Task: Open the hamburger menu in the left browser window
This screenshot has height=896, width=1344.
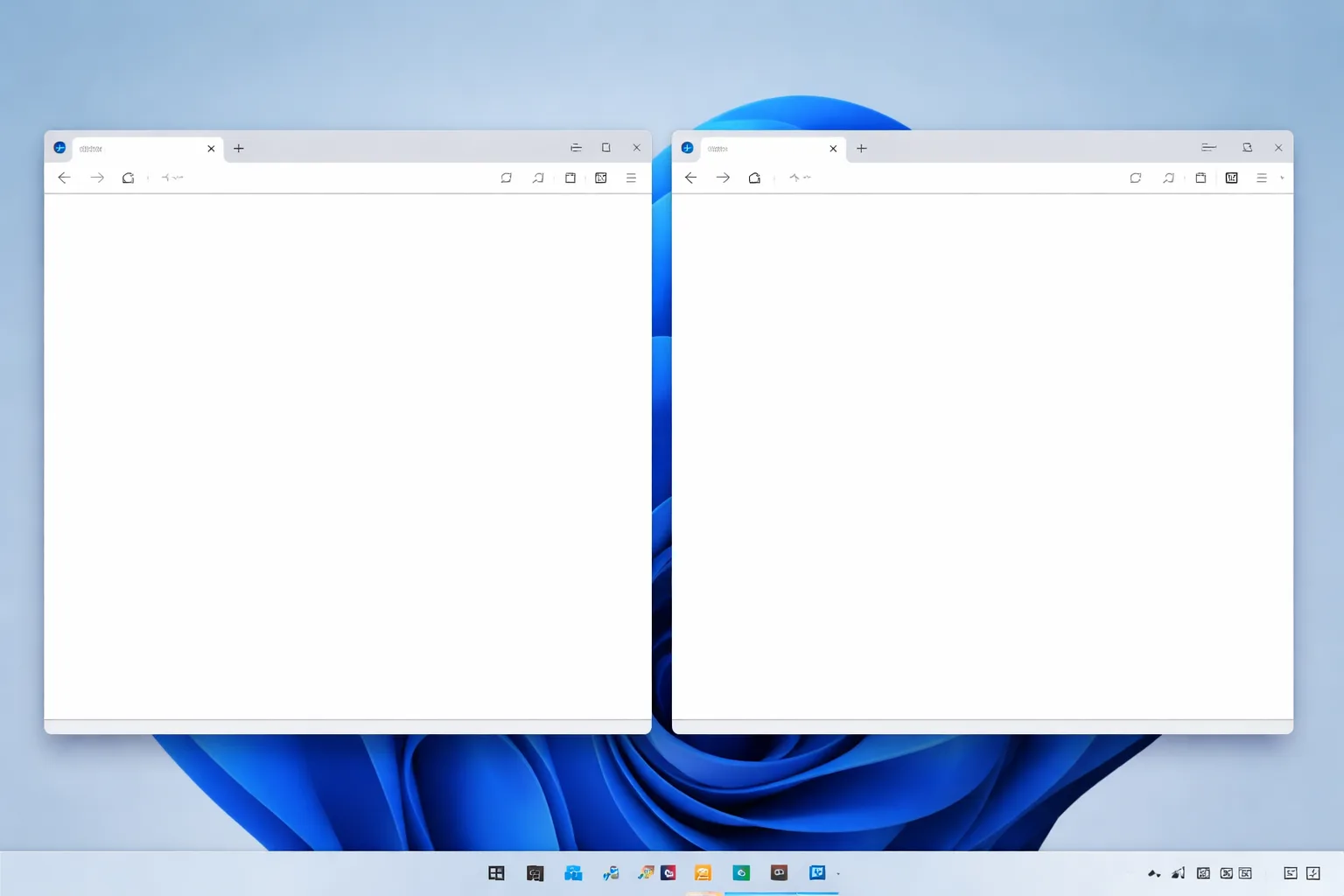Action: (631, 178)
